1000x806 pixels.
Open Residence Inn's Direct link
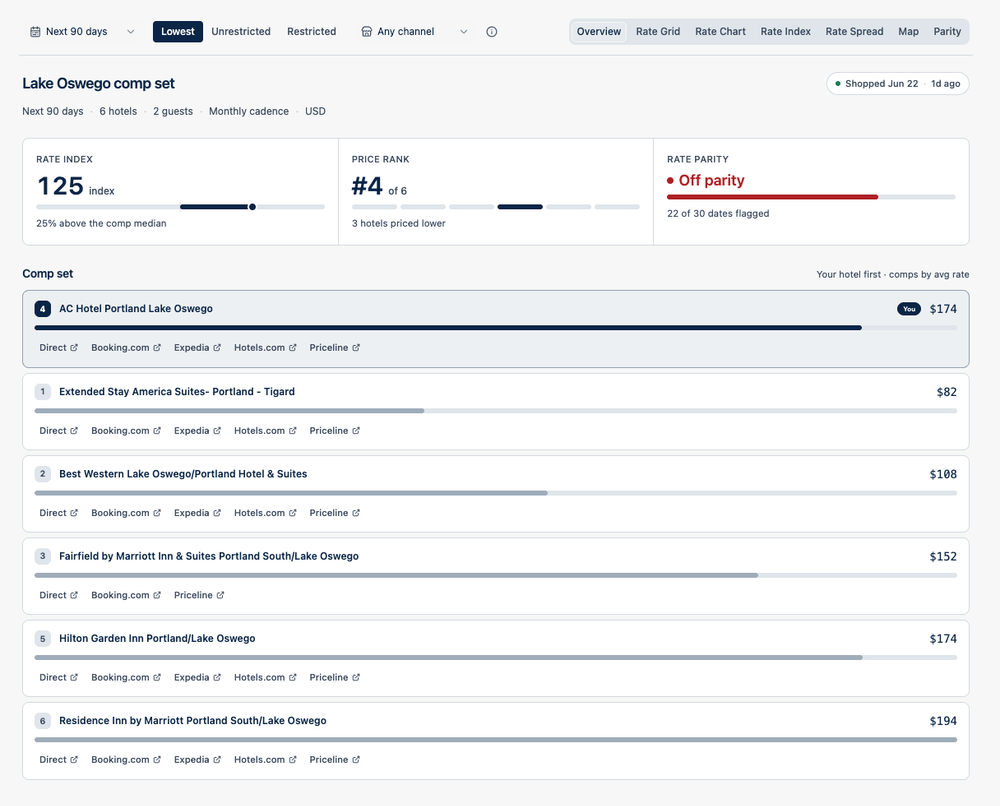[x=59, y=759]
